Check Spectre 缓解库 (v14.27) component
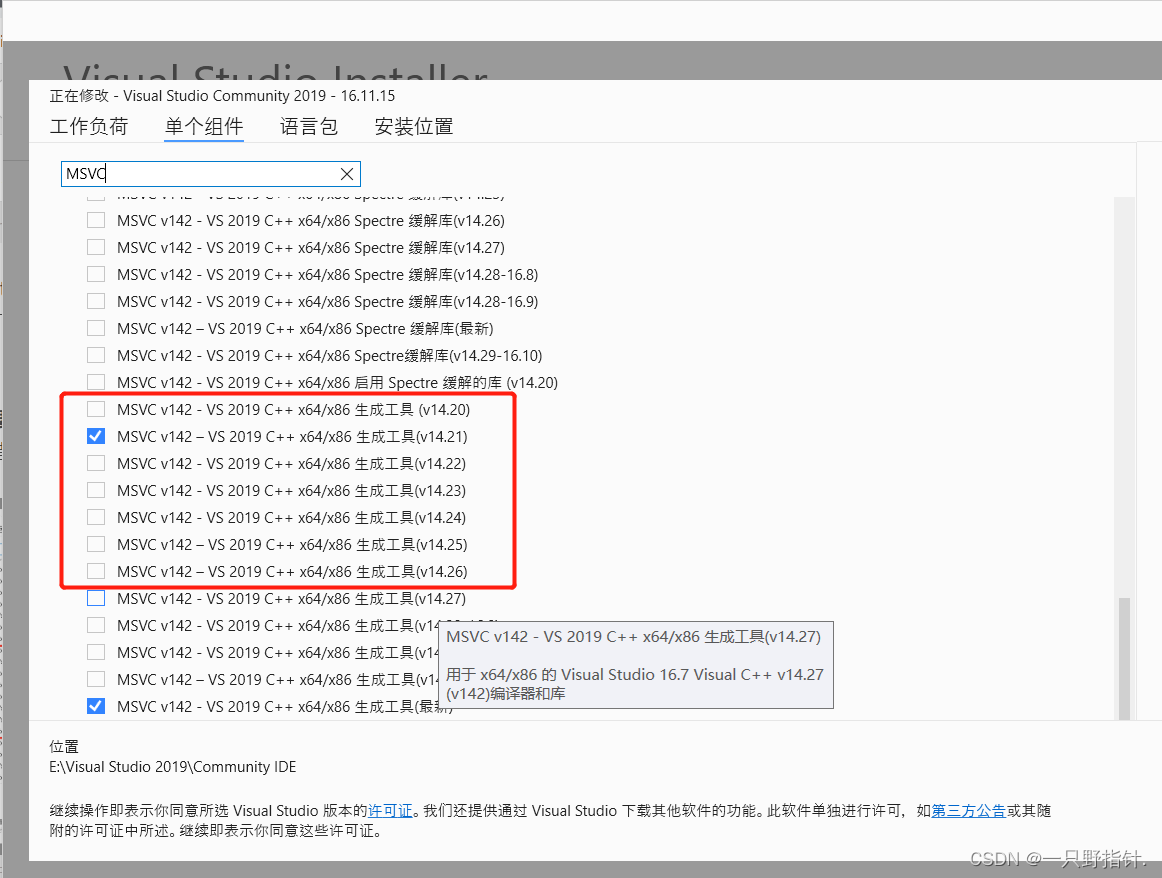The image size is (1162, 878). pyautogui.click(x=96, y=247)
